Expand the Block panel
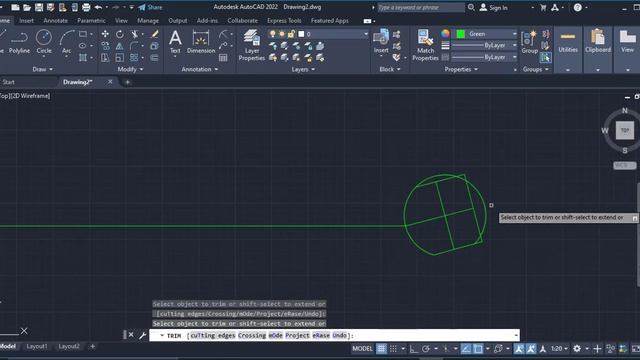This screenshot has width=640, height=360. [x=390, y=69]
